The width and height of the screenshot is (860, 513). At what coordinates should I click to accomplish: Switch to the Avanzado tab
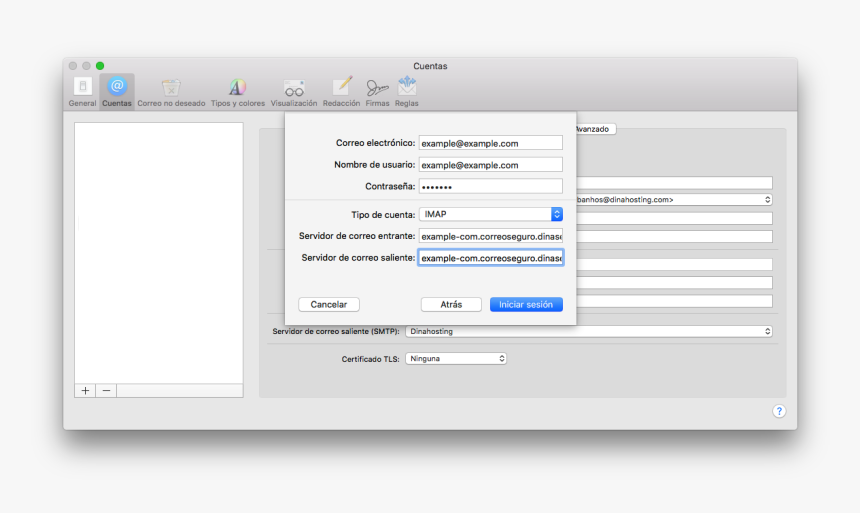coord(595,129)
